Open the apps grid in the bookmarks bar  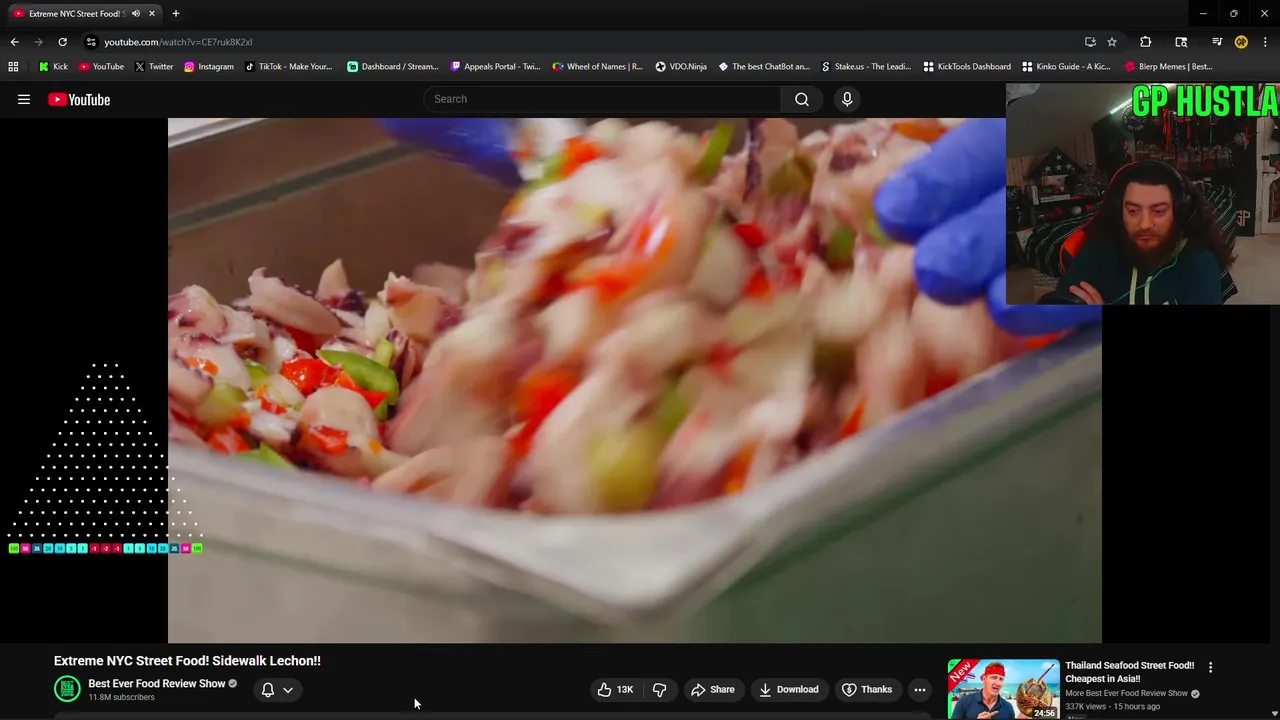click(13, 67)
